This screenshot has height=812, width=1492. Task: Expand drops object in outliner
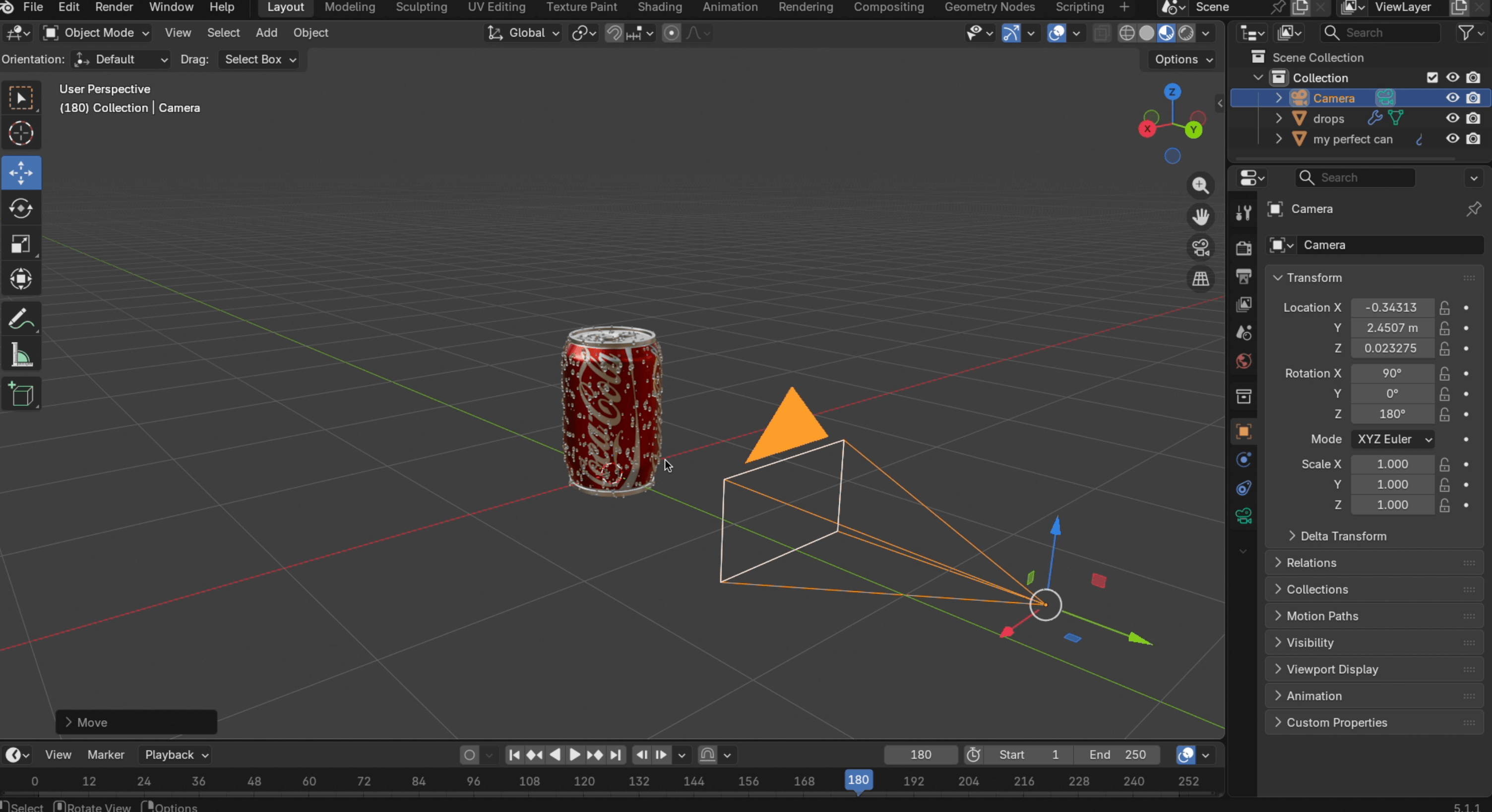click(x=1278, y=118)
